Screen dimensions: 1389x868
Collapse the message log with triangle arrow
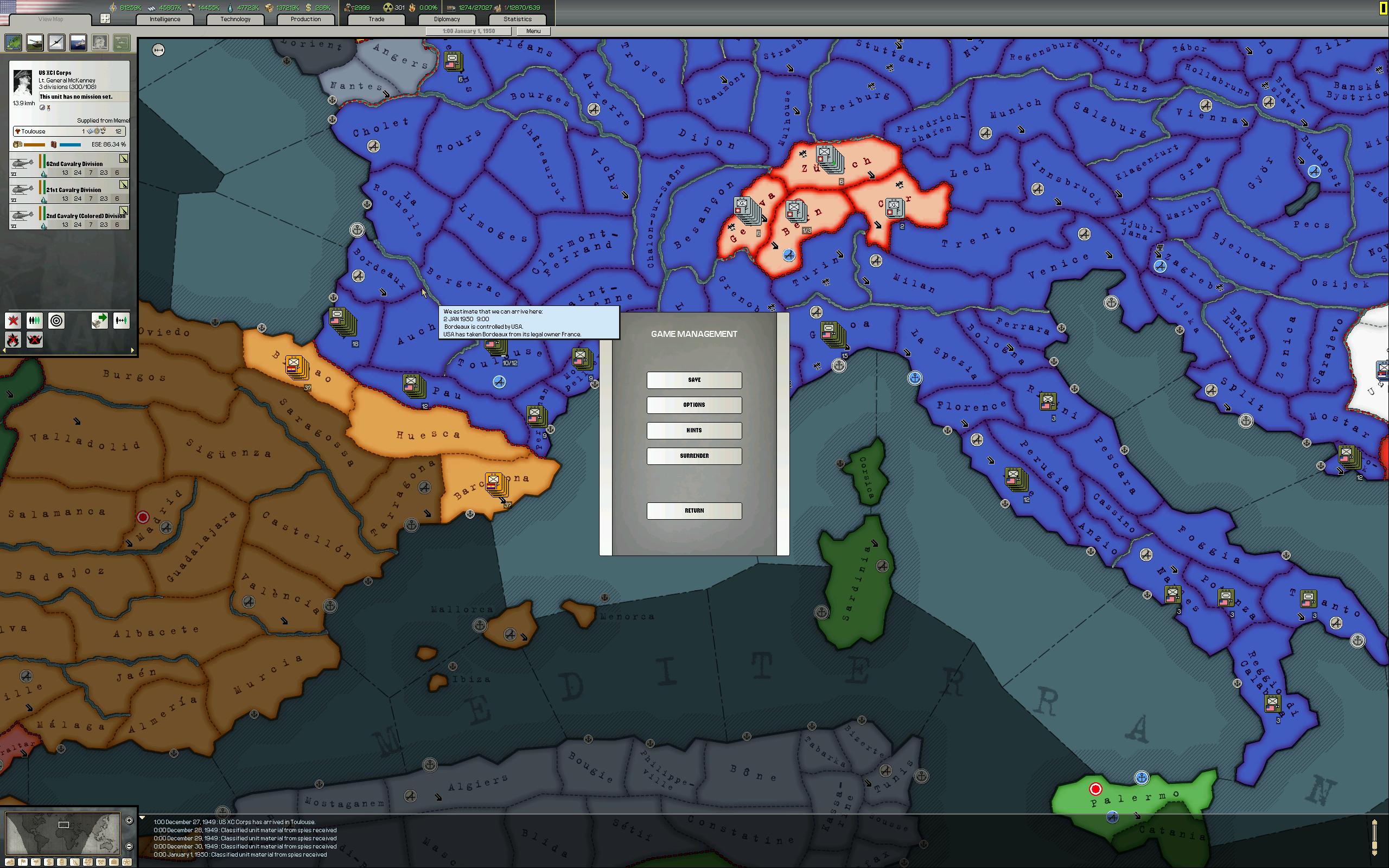click(x=142, y=818)
